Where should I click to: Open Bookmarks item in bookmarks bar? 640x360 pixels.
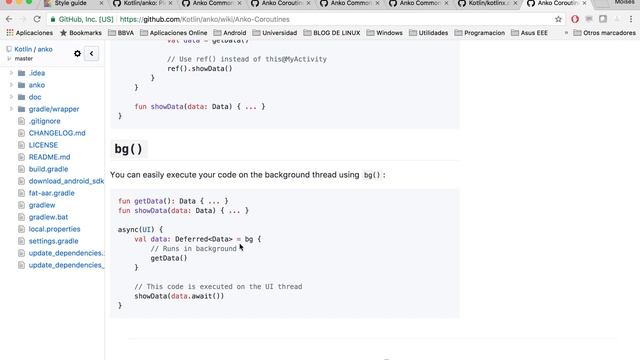[81, 33]
